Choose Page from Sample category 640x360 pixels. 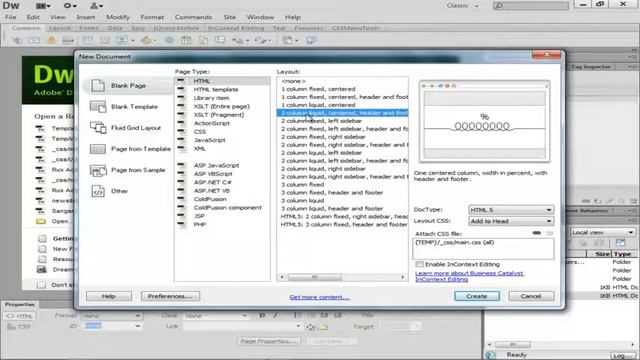pyautogui.click(x=127, y=170)
